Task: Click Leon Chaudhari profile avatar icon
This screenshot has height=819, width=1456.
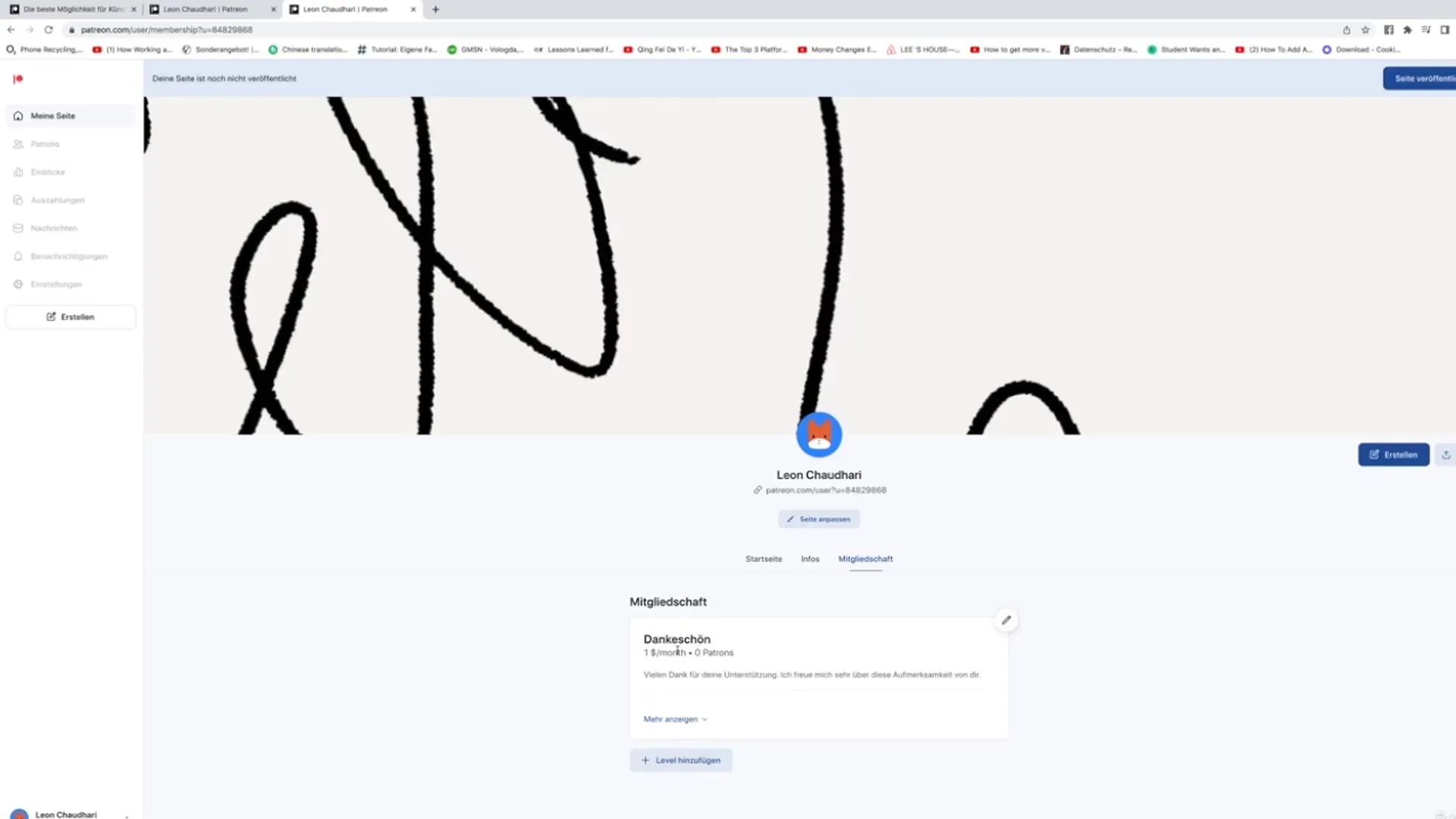Action: (x=818, y=434)
